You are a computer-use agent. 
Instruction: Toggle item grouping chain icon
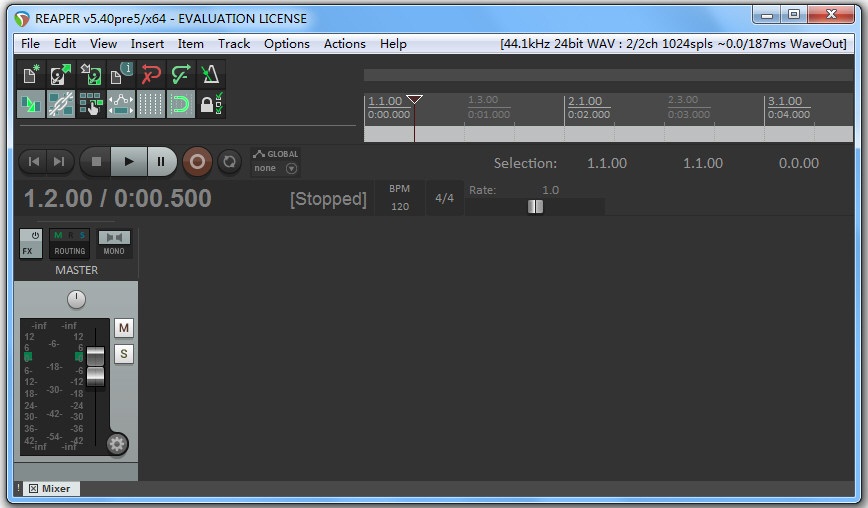tap(61, 104)
